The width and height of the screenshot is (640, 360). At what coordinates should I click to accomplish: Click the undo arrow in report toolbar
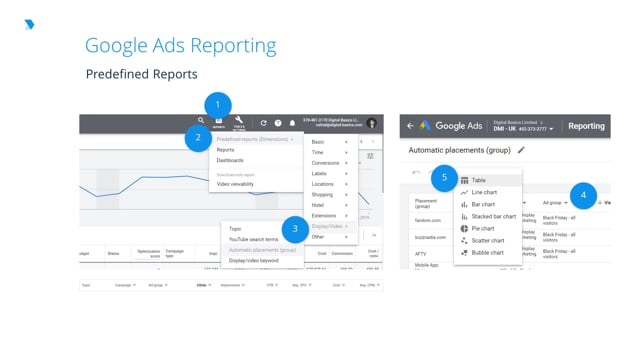point(416,172)
